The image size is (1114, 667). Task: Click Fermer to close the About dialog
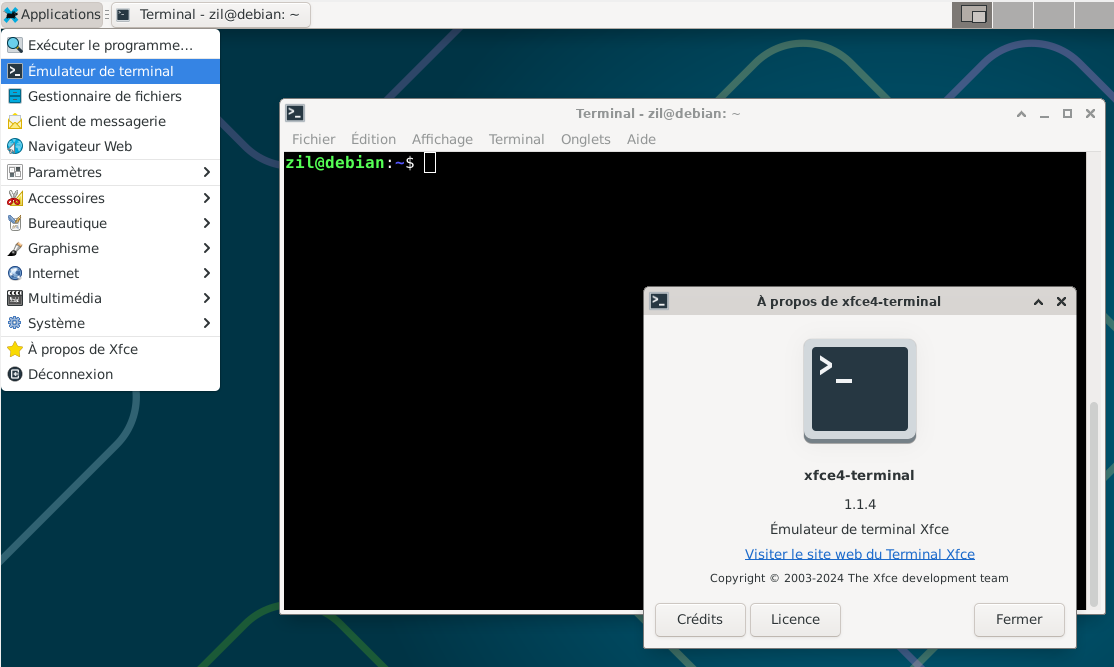tap(1019, 619)
